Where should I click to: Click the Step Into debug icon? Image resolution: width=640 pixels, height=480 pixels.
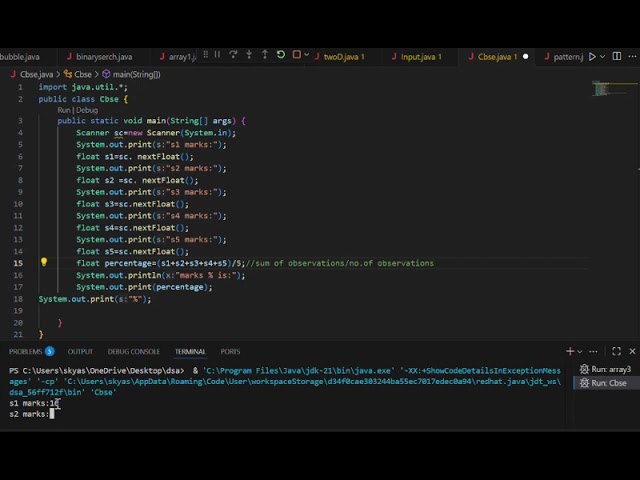pyautogui.click(x=249, y=55)
